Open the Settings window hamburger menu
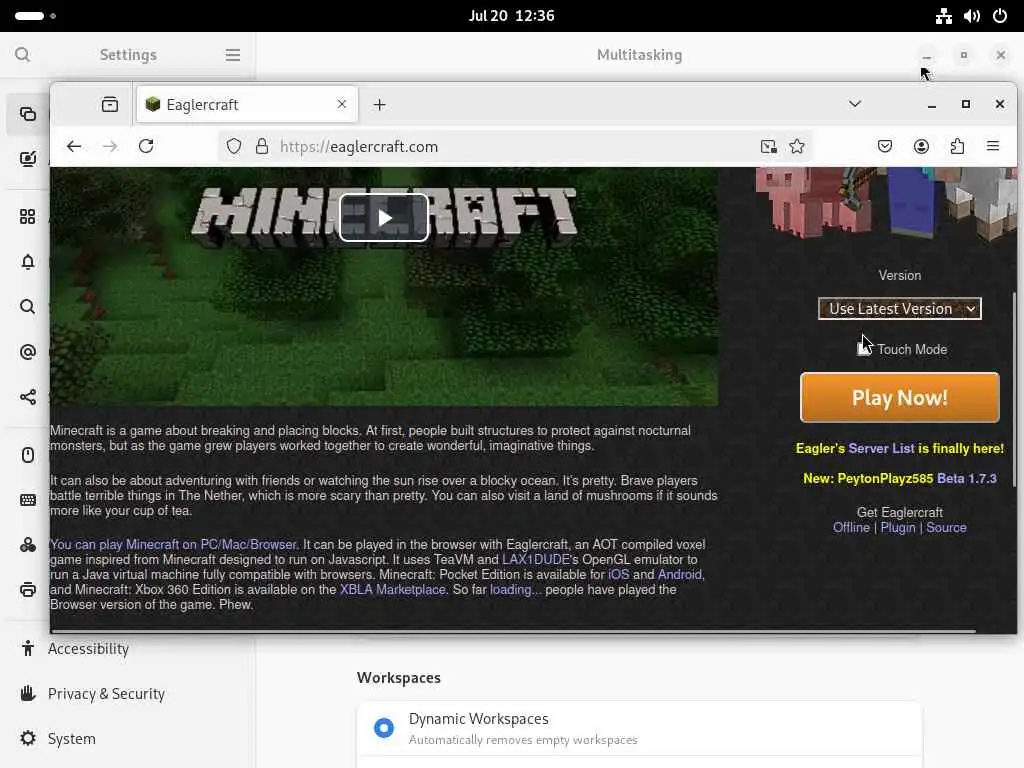Screen dimensions: 1024x768 tap(232, 55)
